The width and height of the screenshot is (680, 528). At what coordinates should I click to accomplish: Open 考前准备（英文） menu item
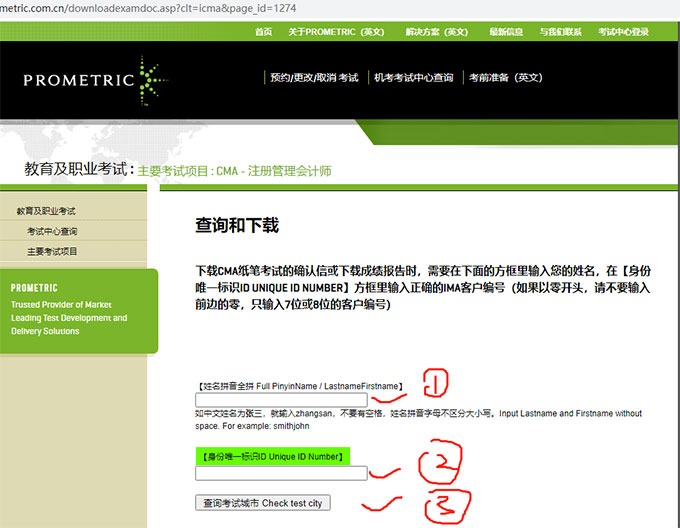click(506, 78)
